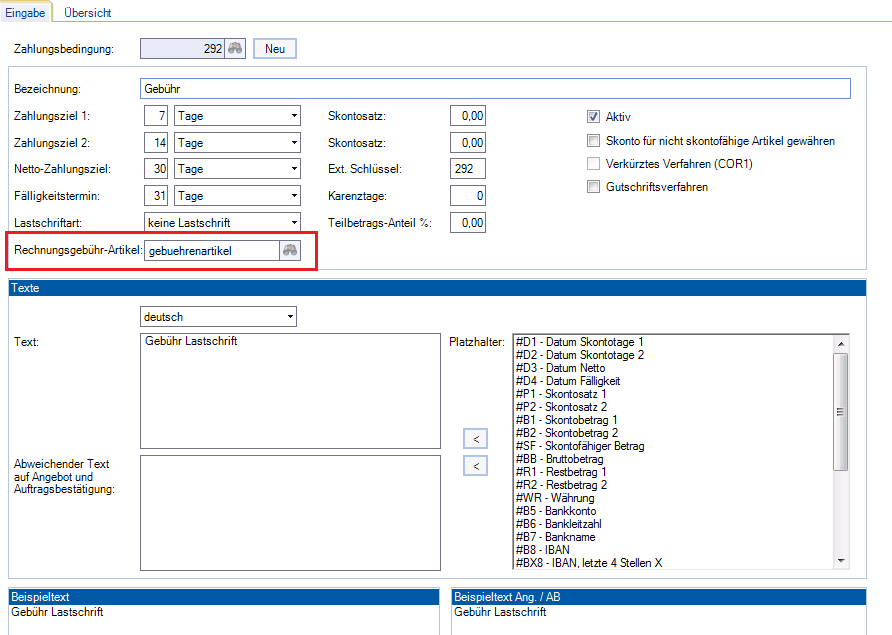The height and width of the screenshot is (635, 892).
Task: Click the Karenztage input field
Action: click(468, 196)
